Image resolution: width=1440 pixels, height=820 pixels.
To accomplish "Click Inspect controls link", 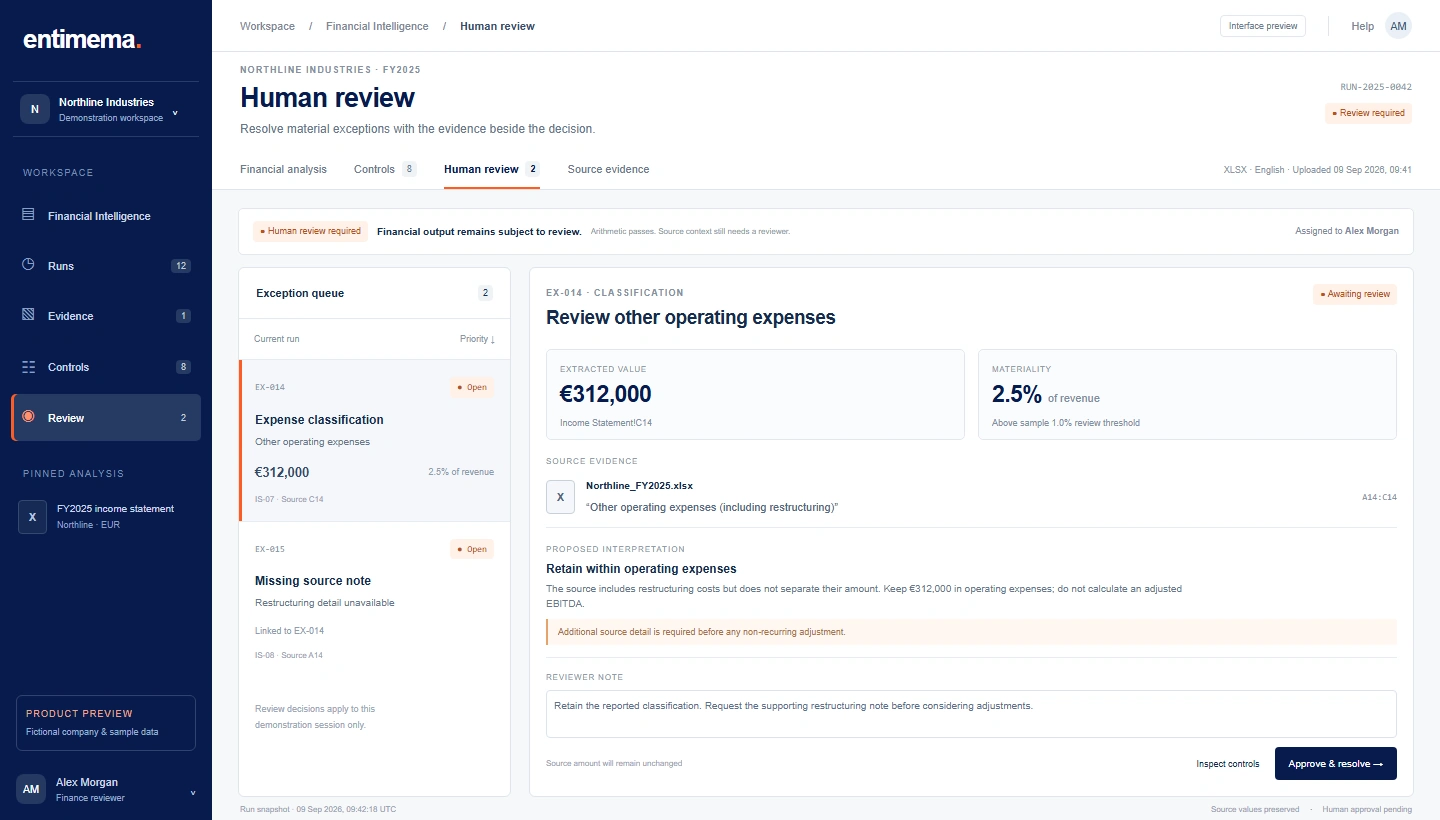I will tap(1228, 764).
